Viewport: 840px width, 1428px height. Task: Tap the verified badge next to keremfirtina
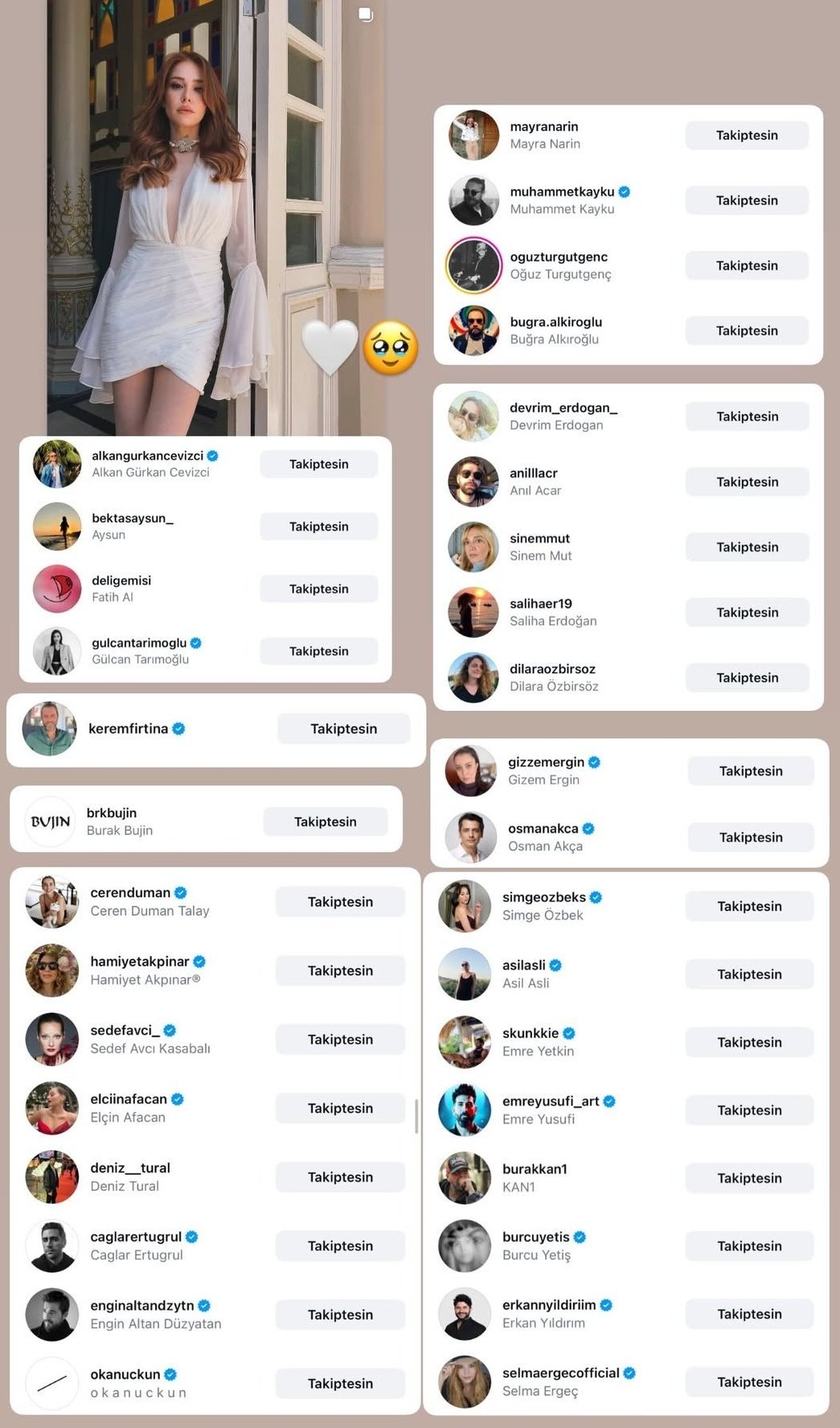(178, 728)
